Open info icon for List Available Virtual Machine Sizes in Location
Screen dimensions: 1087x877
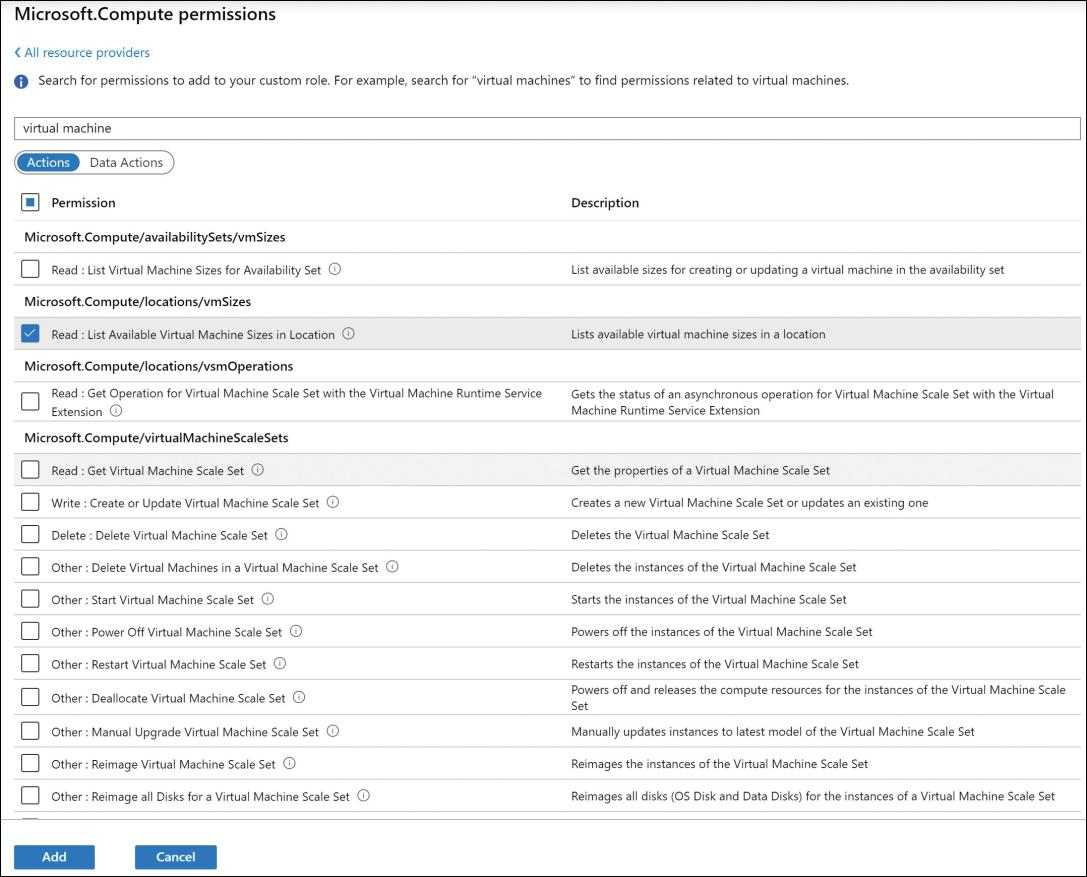(x=349, y=333)
